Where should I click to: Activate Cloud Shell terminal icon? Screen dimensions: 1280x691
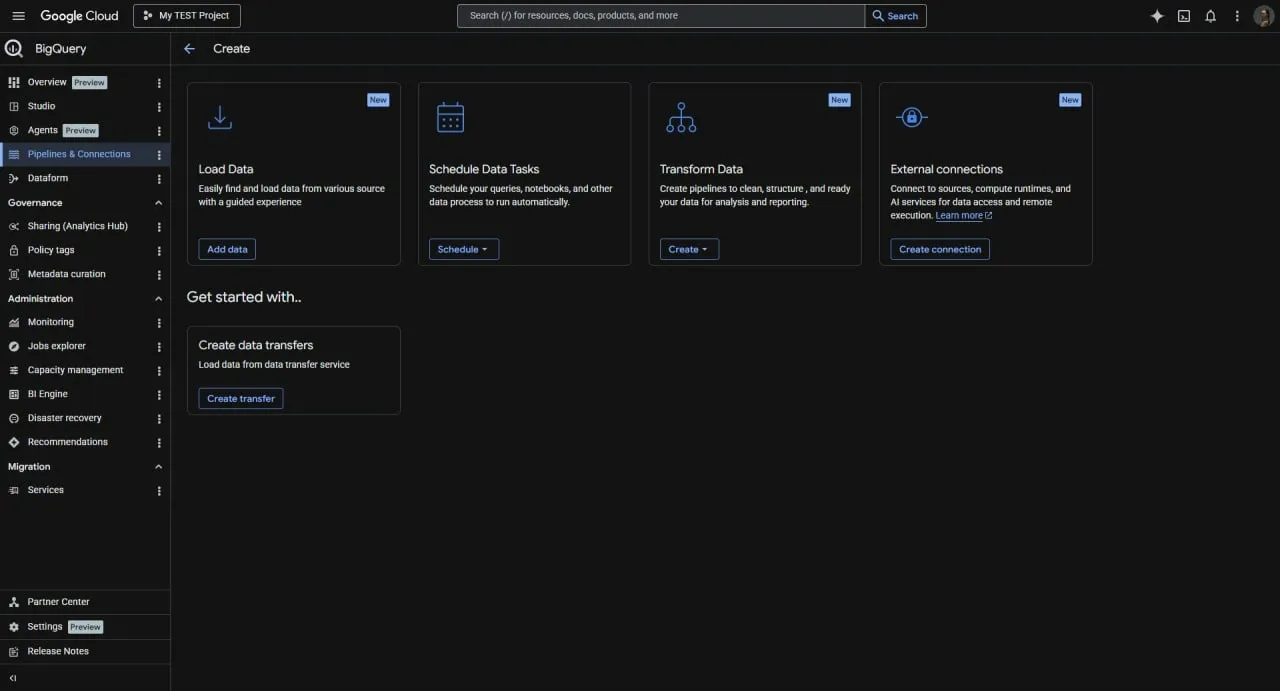point(1184,16)
